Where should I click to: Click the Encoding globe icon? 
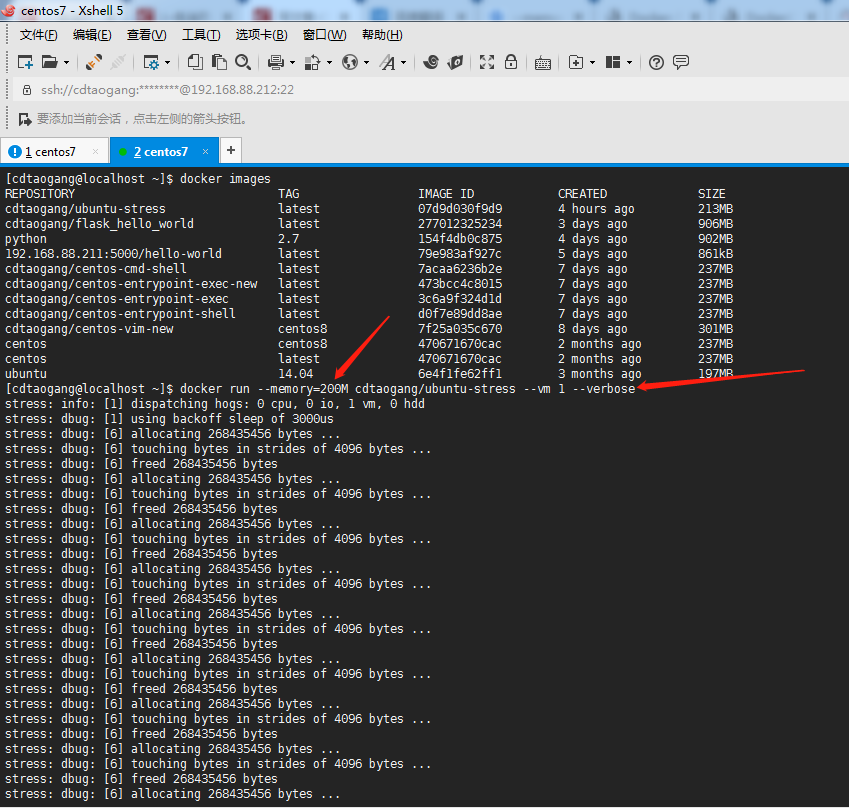(350, 62)
